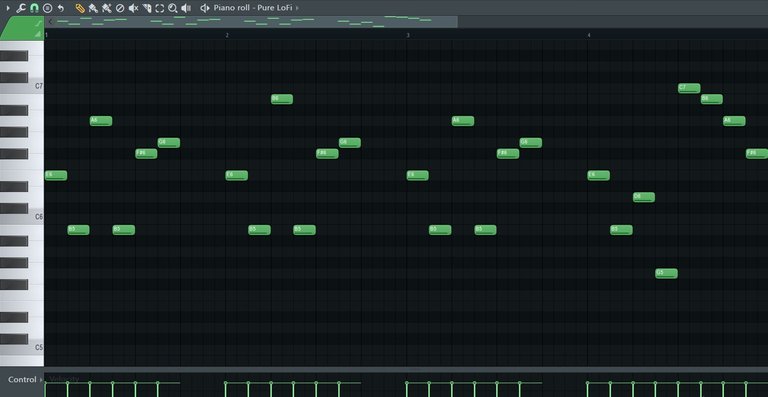768x397 pixels.
Task: Click the Piano roll - Pure LoFi title
Action: (253, 8)
